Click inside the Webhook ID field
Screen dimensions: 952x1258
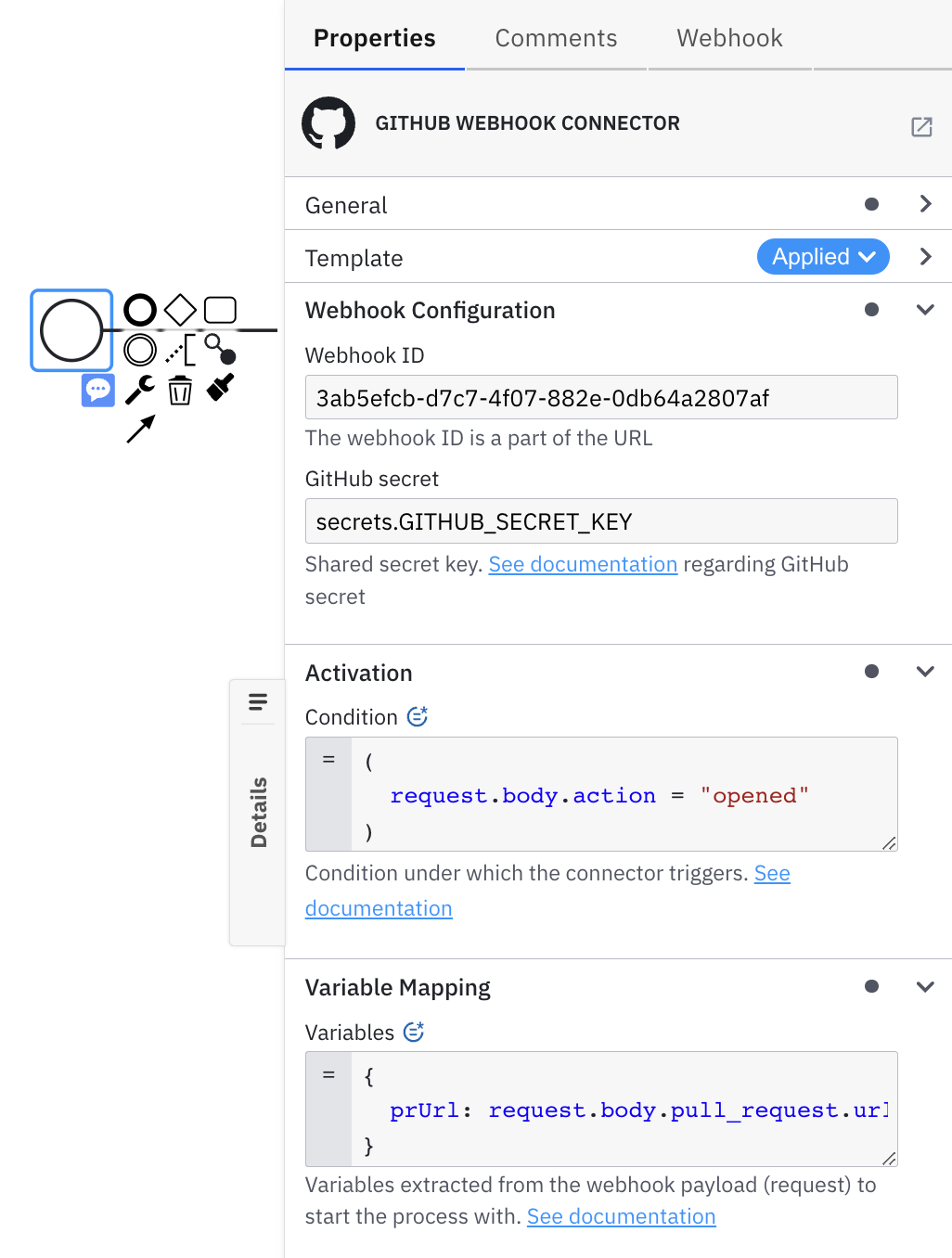pyautogui.click(x=601, y=397)
